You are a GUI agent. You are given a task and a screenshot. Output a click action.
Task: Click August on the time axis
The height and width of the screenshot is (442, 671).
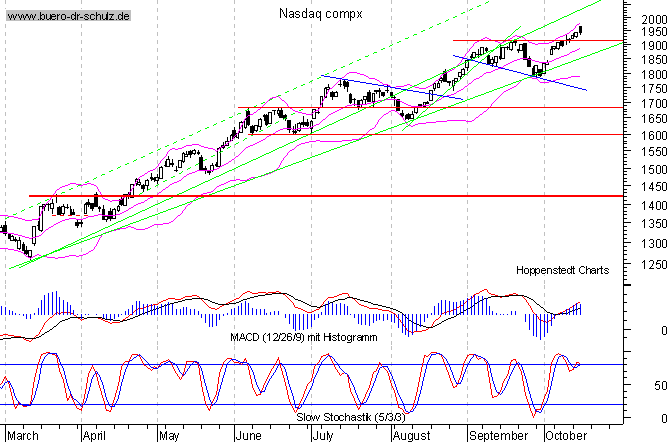click(x=411, y=436)
